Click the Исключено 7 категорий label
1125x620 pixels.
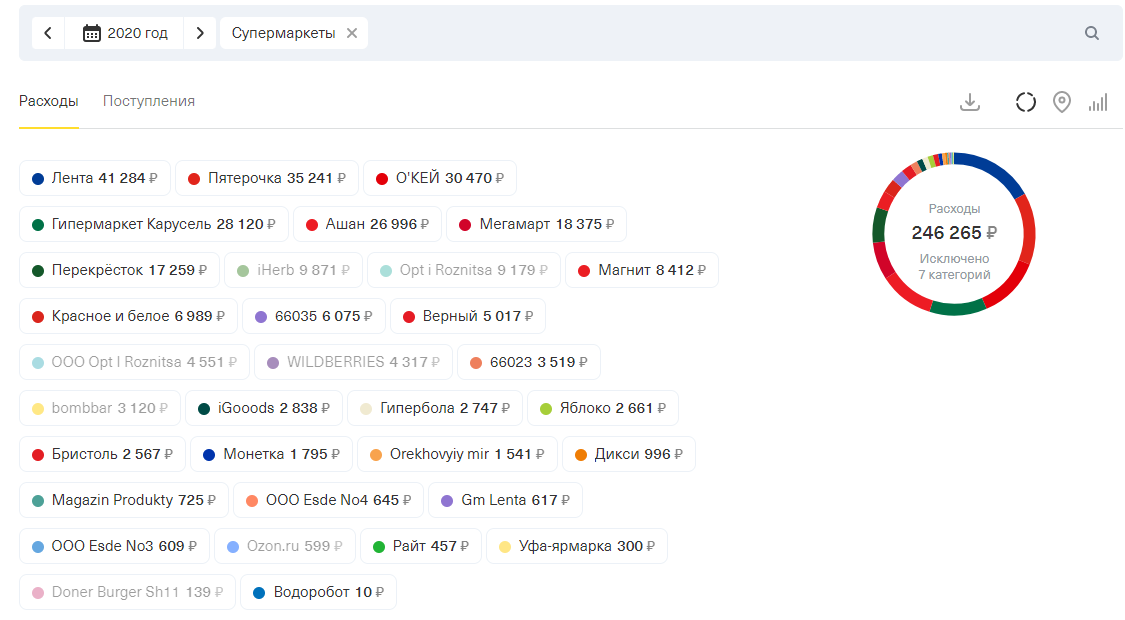click(954, 266)
